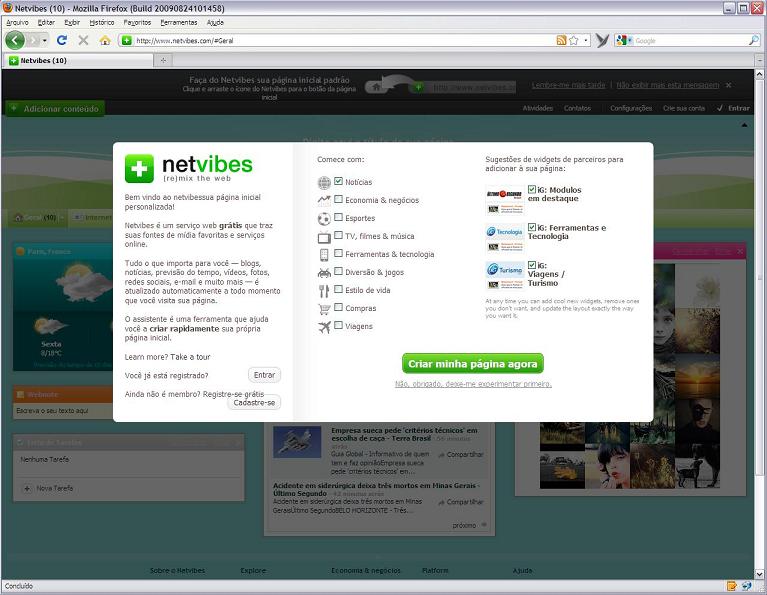Click the Take a tour text
This screenshot has width=767, height=595.
click(190, 357)
